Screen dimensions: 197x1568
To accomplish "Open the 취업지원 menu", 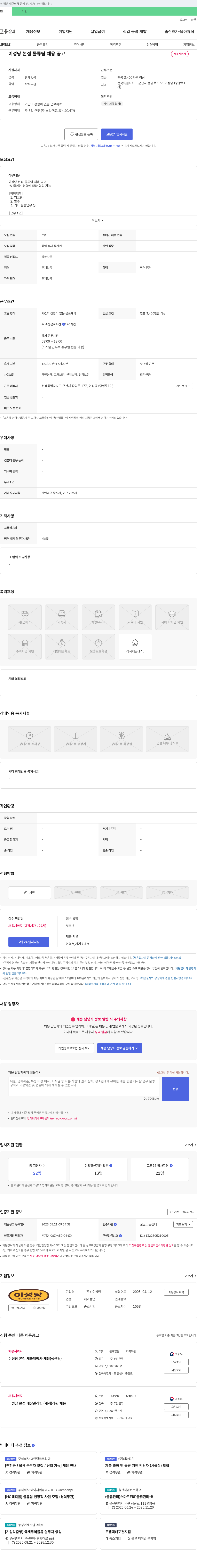I will tap(65, 32).
